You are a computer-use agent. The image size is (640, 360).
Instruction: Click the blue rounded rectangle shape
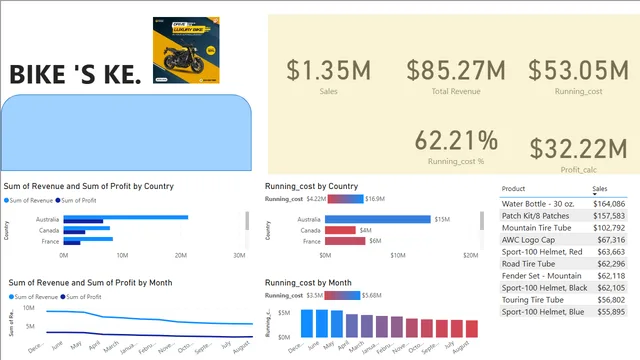pos(127,132)
